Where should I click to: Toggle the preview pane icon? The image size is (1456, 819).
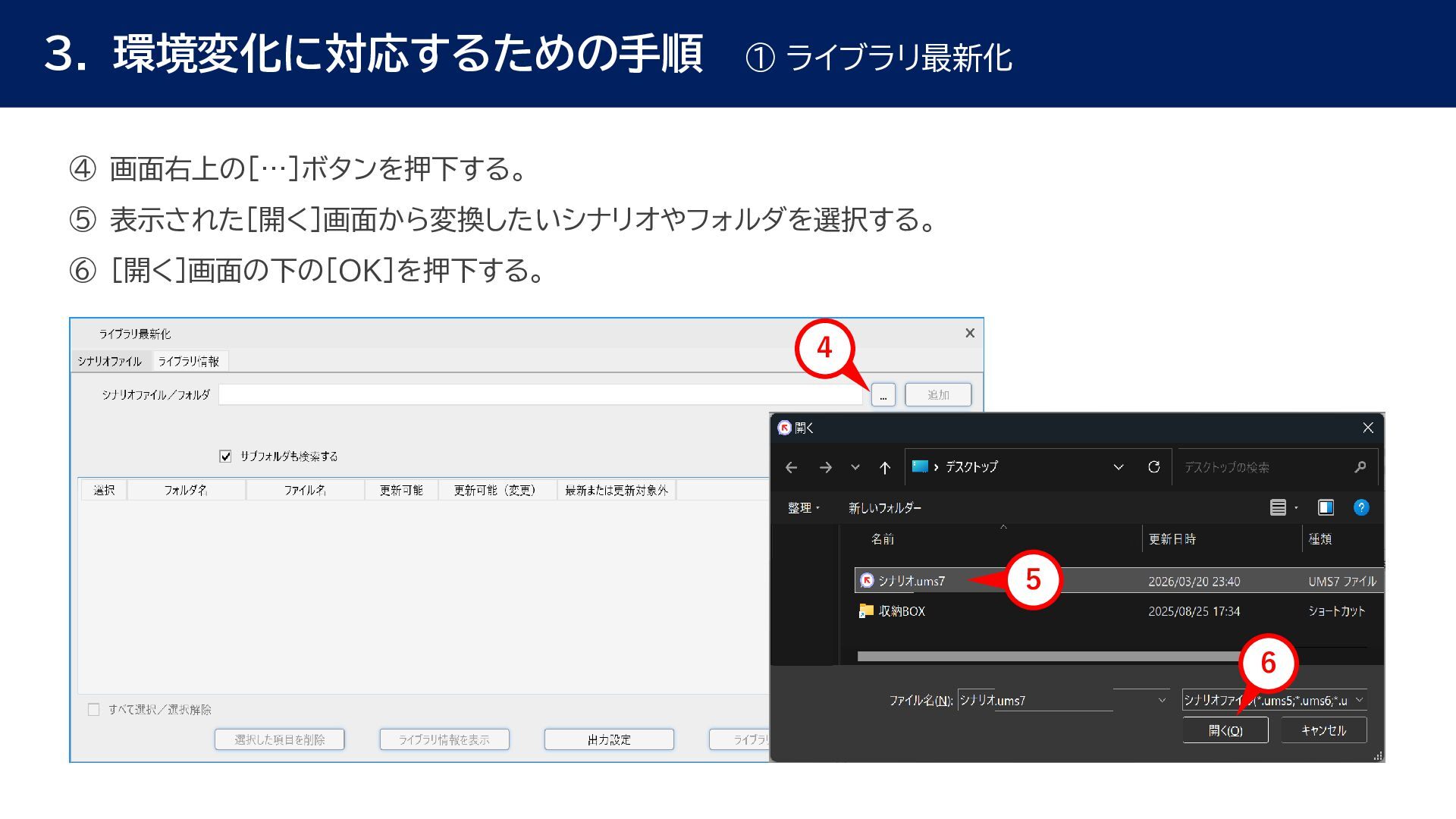click(x=1326, y=507)
